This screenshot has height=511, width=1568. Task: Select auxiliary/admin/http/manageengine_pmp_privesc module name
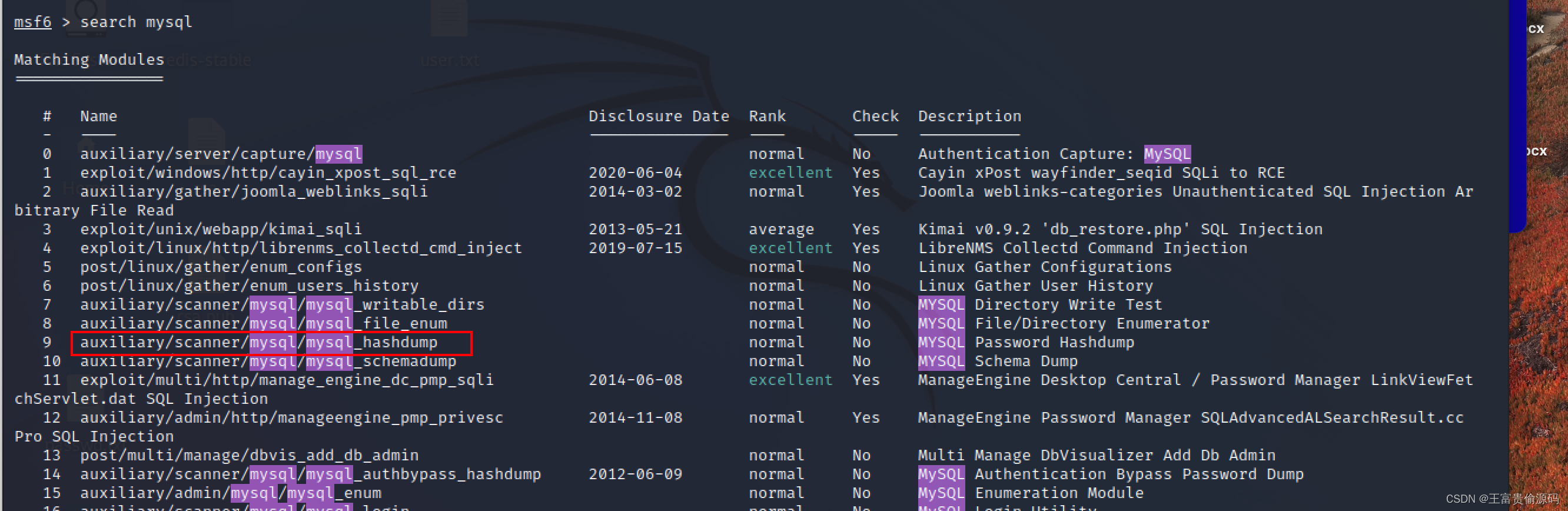291,418
